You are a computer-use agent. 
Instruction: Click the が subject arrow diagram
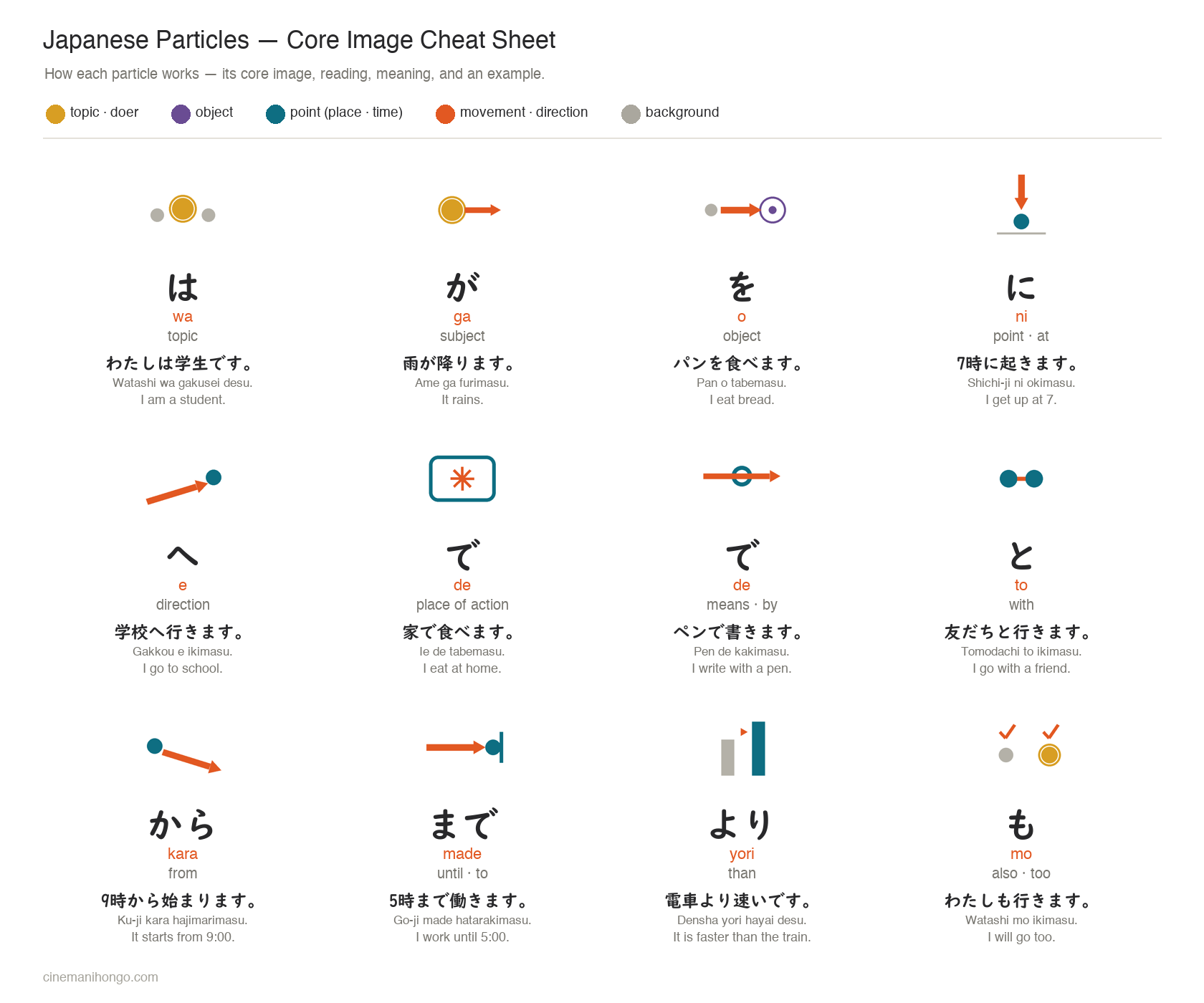(x=469, y=210)
